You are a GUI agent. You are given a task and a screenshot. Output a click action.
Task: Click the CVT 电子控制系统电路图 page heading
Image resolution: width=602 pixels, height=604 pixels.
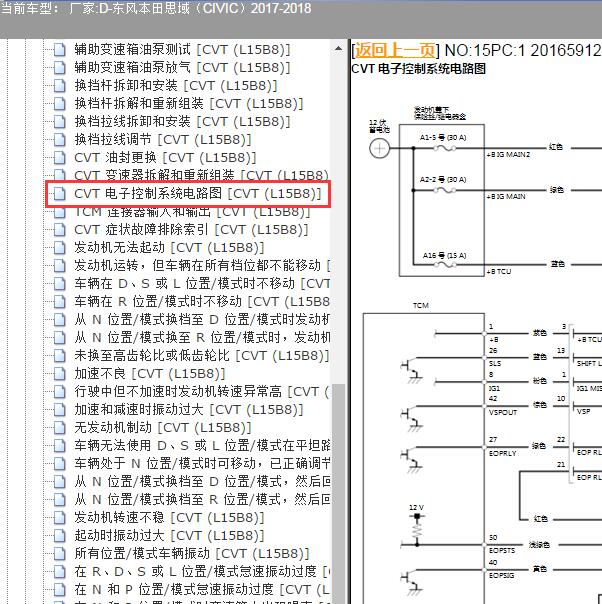[x=419, y=69]
